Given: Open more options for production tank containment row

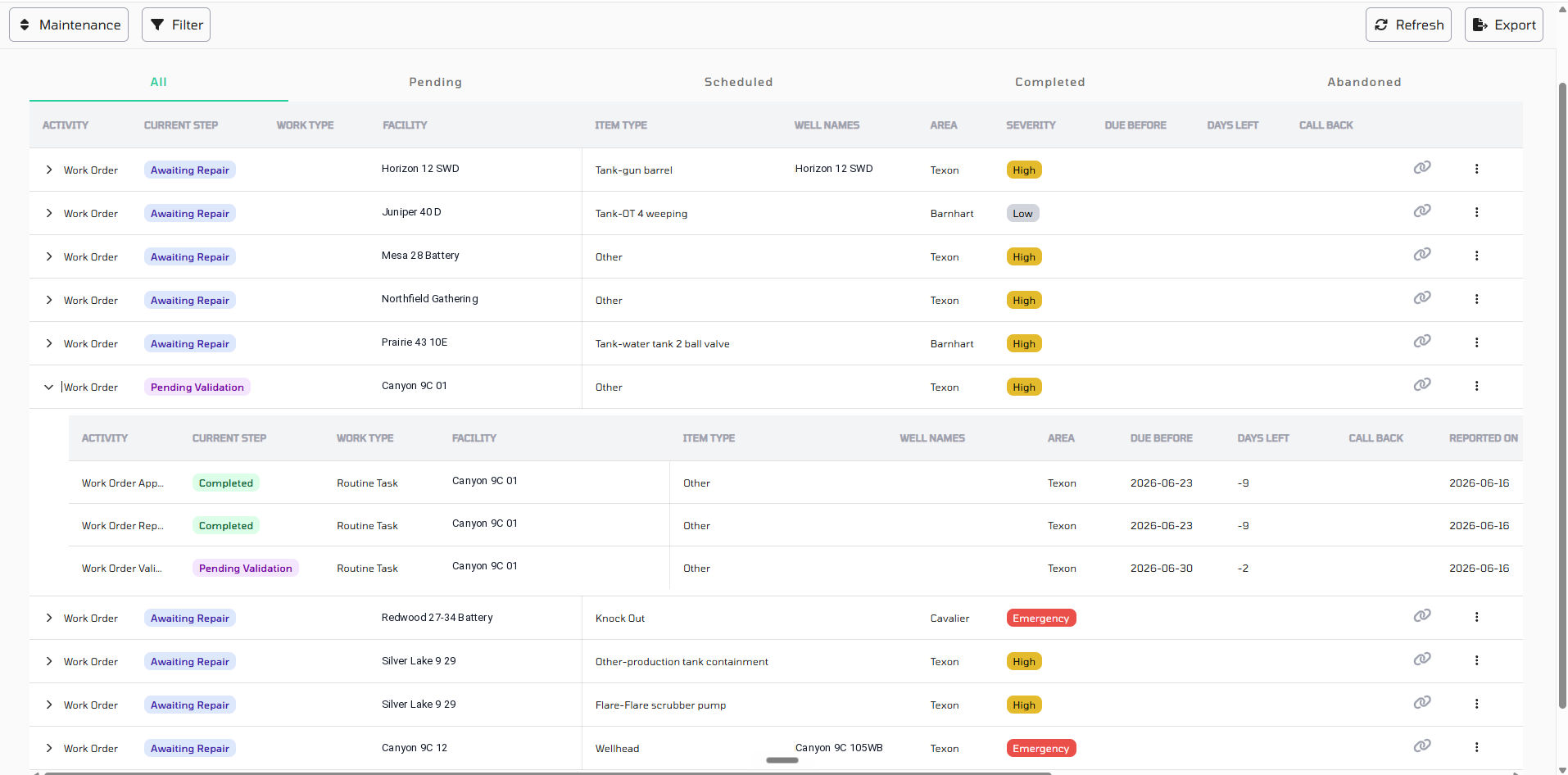Looking at the screenshot, I should click(1477, 660).
